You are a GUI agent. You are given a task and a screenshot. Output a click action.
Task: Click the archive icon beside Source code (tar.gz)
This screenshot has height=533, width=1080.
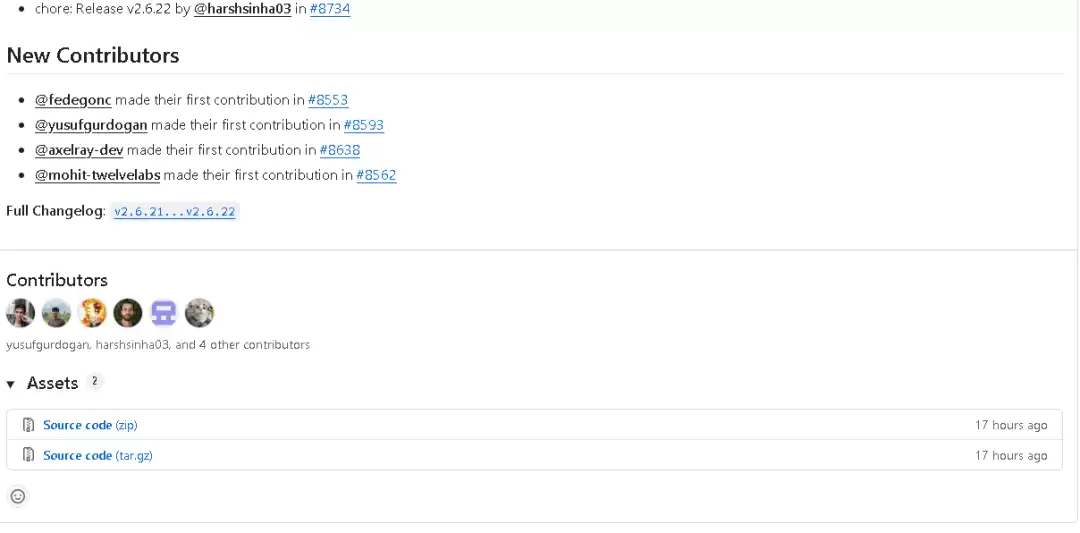pos(28,455)
